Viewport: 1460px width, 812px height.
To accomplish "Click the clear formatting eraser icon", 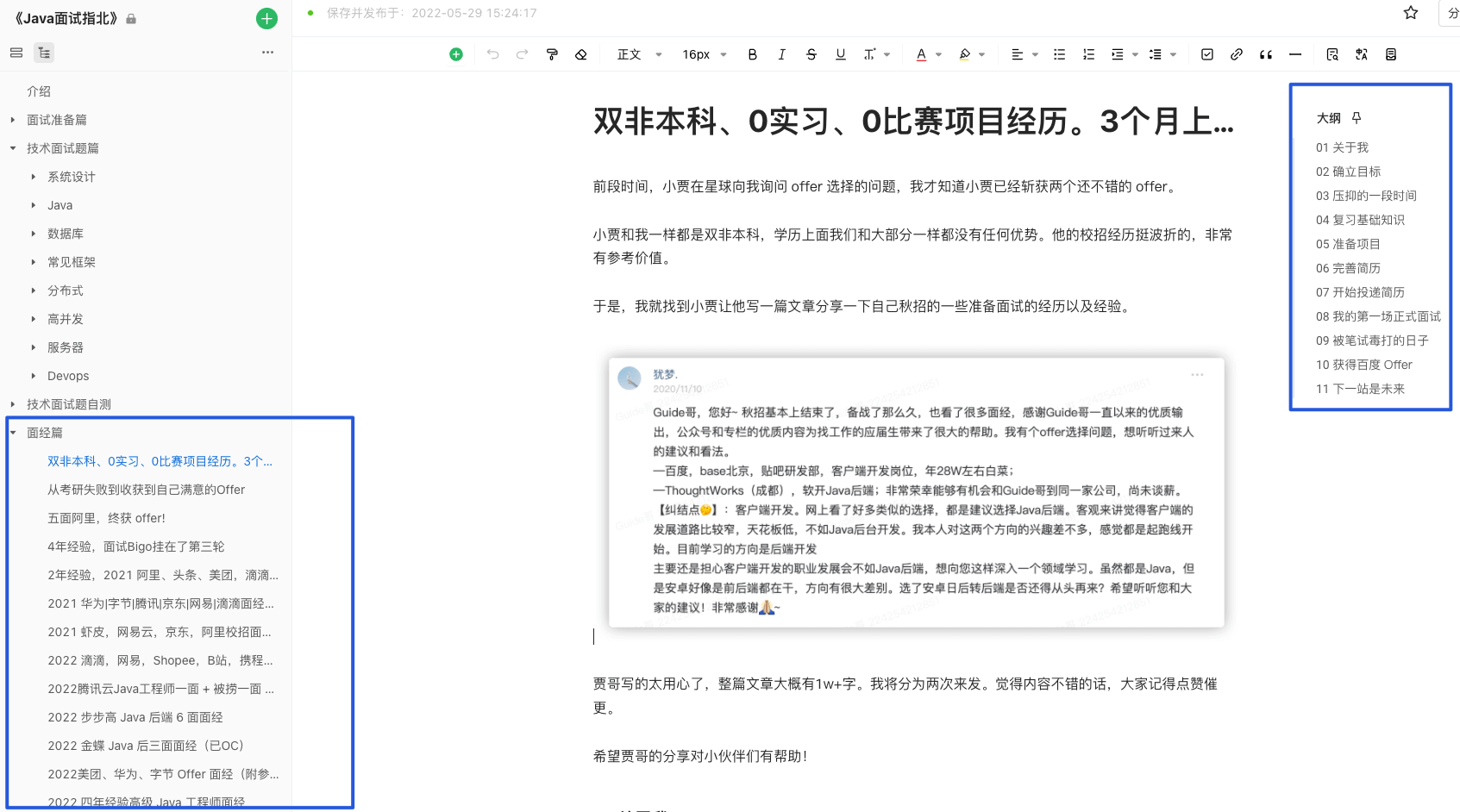I will (x=581, y=54).
